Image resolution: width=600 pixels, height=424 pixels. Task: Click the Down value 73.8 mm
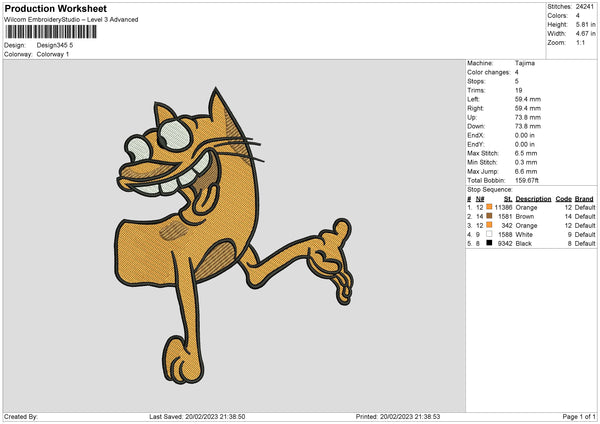528,126
